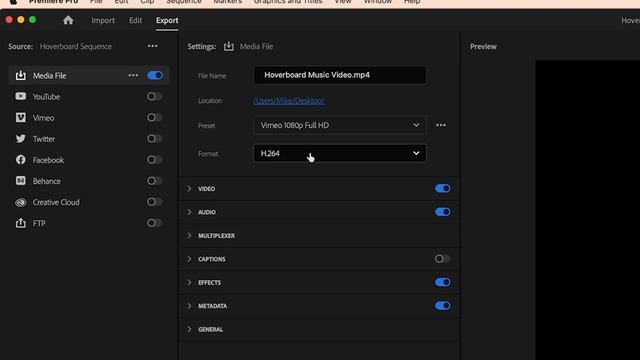Expand the Captions section
This screenshot has height=360, width=640.
(189, 259)
